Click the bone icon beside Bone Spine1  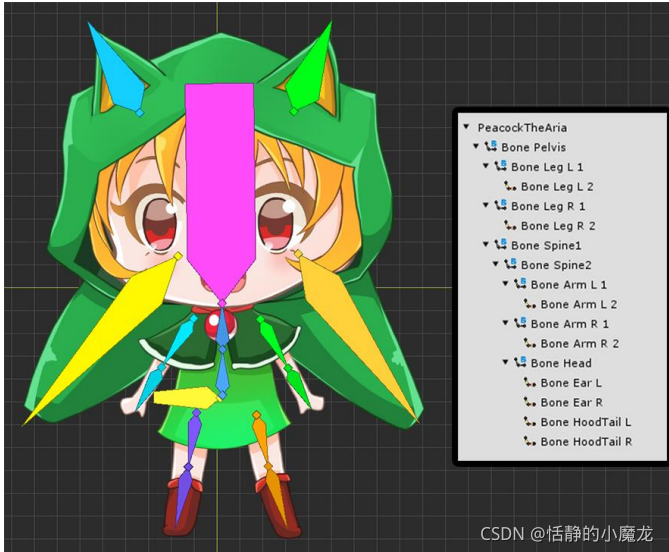click(x=500, y=244)
